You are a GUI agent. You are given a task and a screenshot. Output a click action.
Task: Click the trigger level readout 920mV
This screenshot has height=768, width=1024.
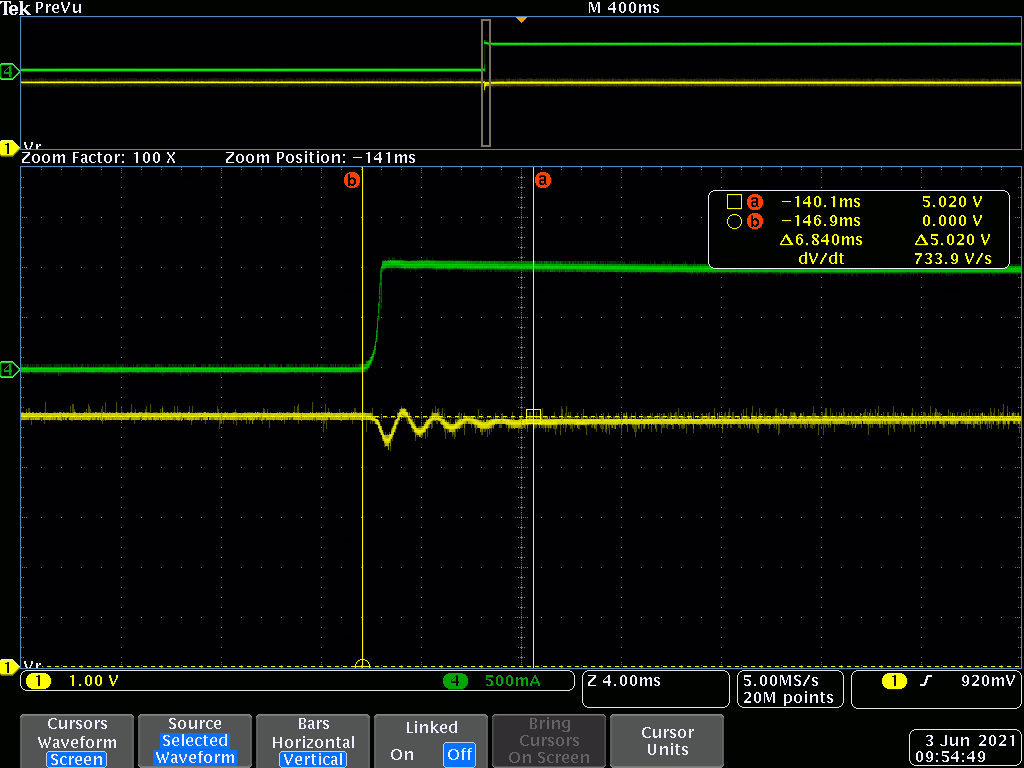tap(988, 680)
